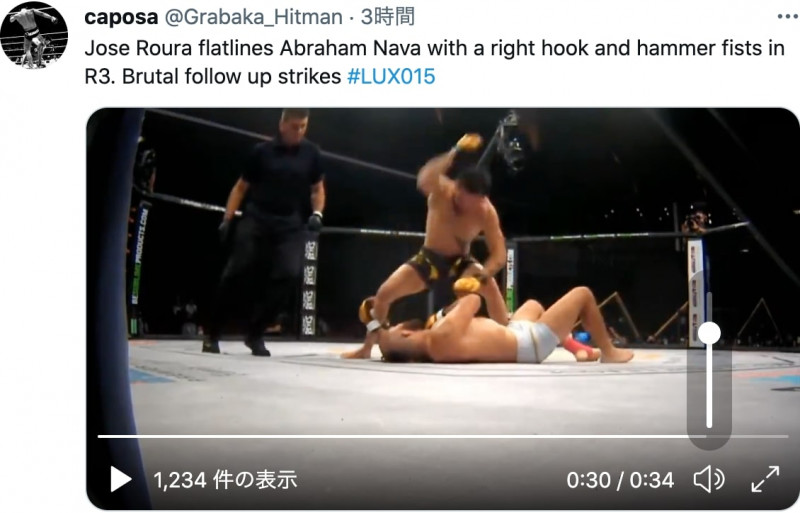800x513 pixels.
Task: Seek to the start of the video progress bar
Action: pyautogui.click(x=101, y=436)
